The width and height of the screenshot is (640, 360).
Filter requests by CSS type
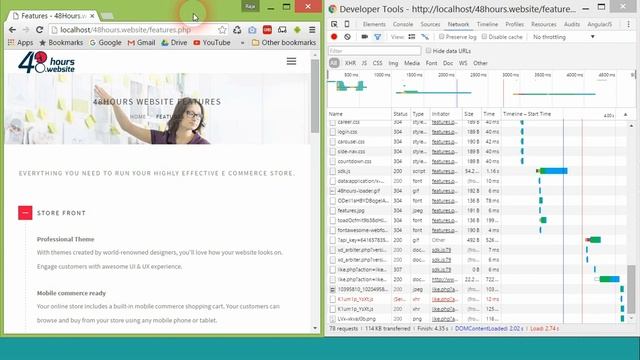pos(378,63)
